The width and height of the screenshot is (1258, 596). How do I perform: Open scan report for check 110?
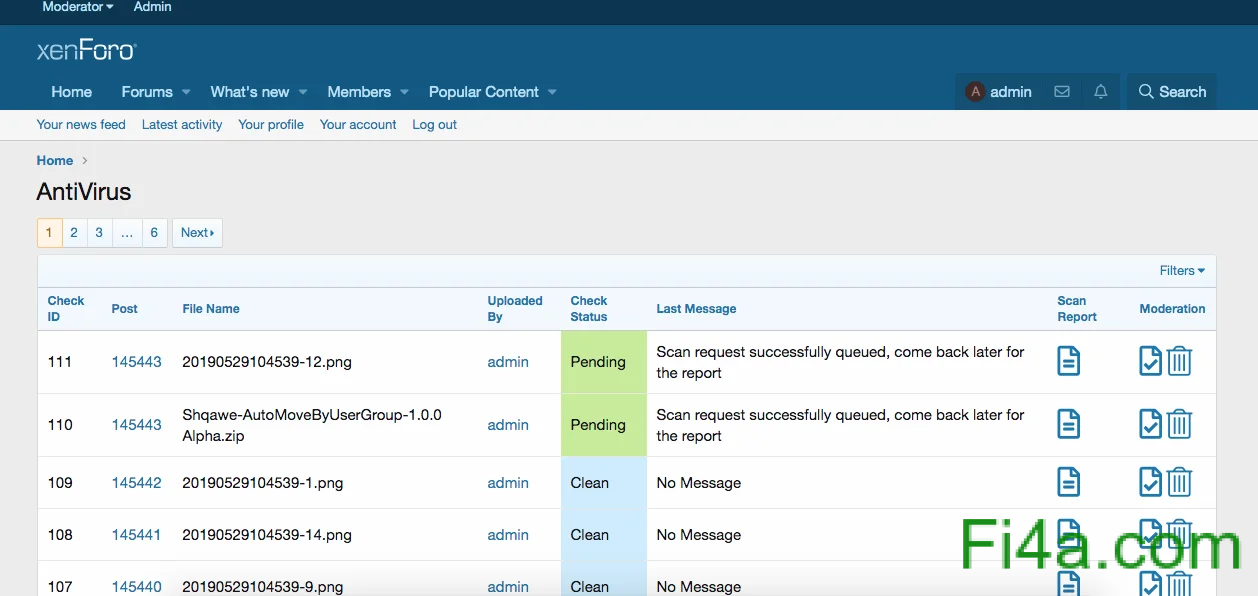[1068, 424]
